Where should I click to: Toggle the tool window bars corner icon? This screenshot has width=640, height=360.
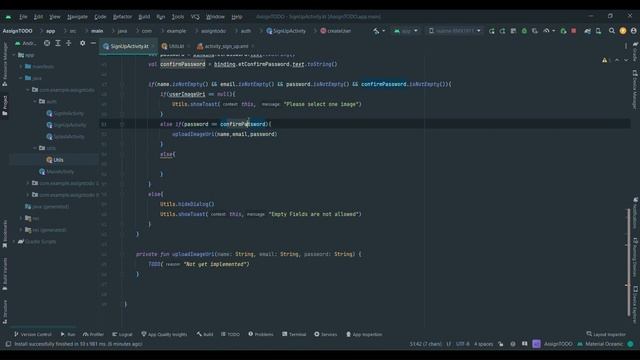point(8,344)
